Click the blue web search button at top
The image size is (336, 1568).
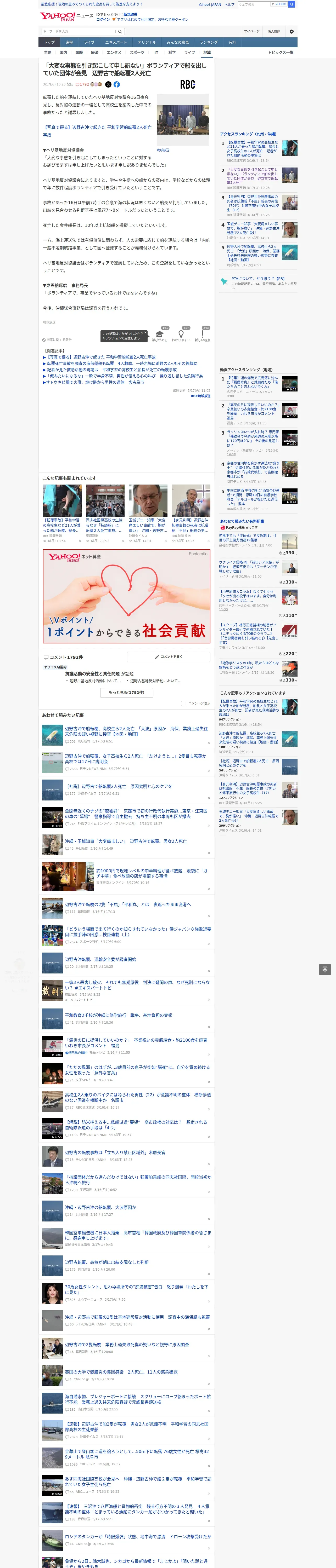[x=292, y=4]
